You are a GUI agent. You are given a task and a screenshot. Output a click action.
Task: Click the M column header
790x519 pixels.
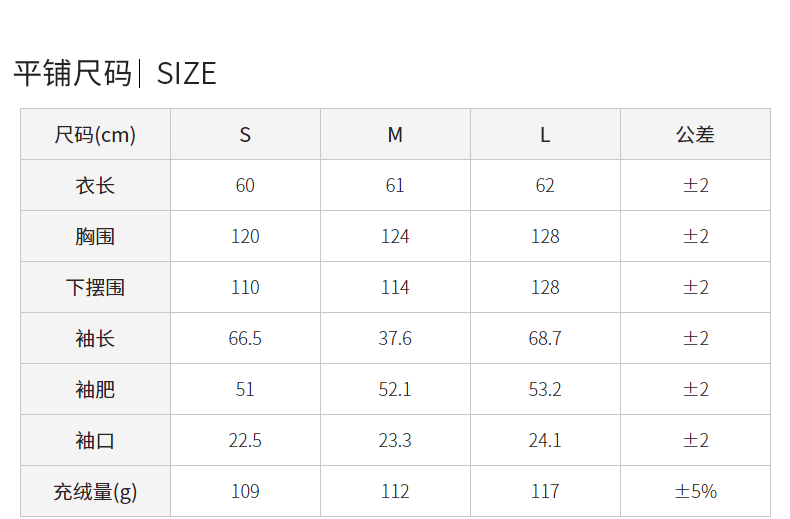coord(396,135)
